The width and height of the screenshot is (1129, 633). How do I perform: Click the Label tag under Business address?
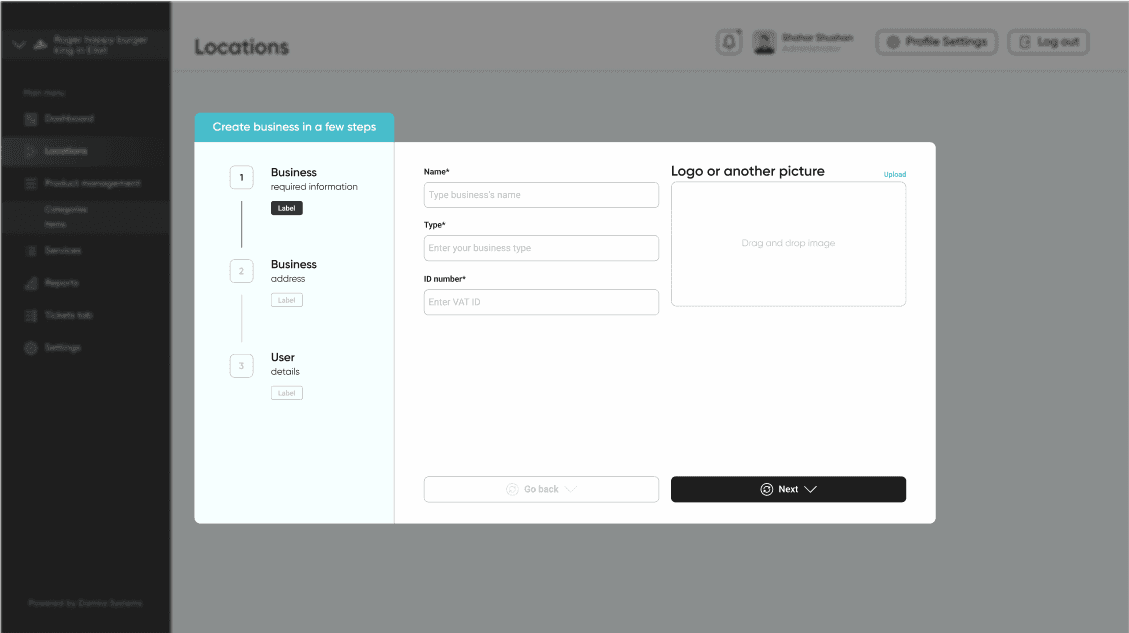tap(287, 300)
